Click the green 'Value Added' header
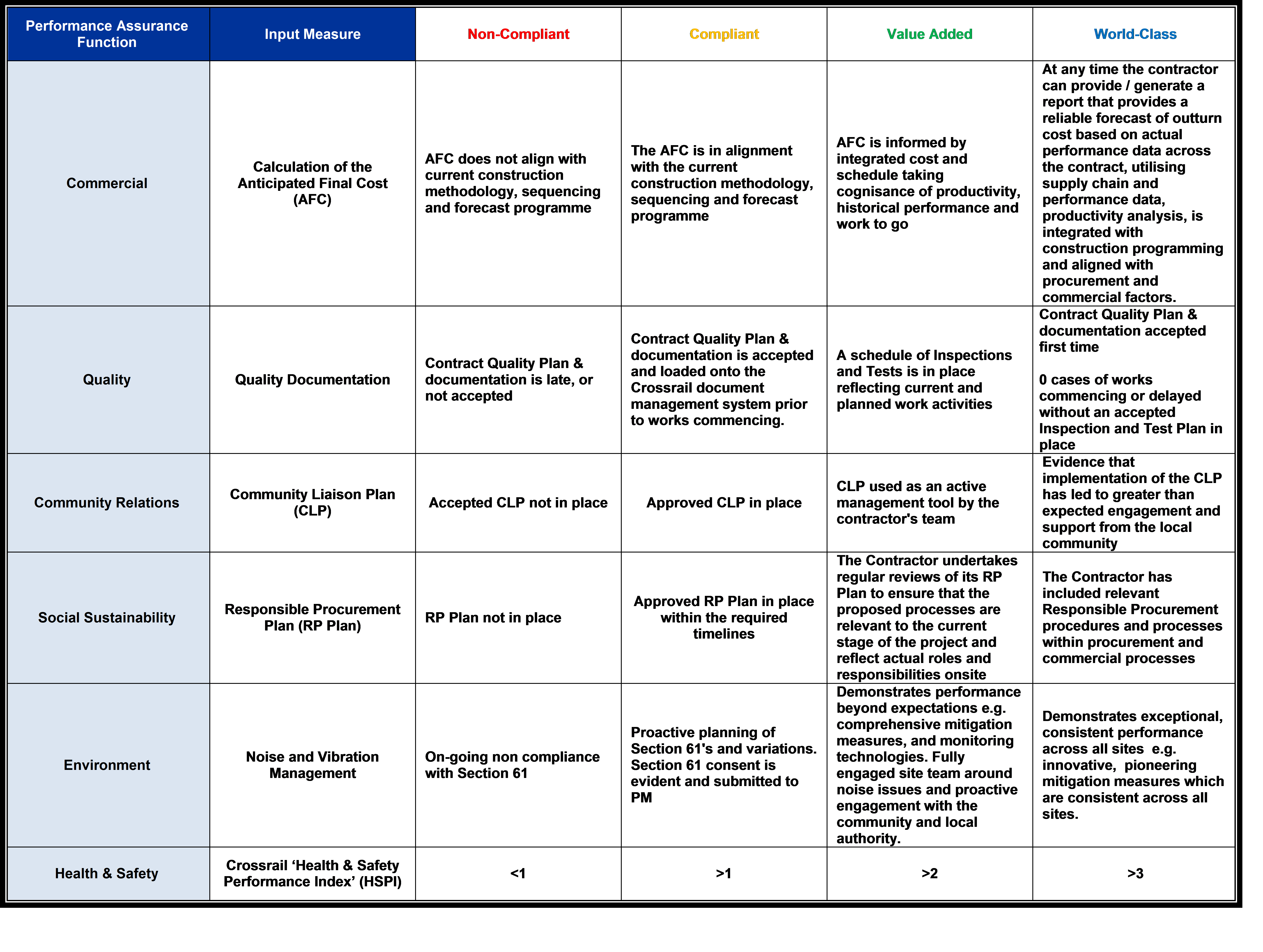The image size is (1263, 952). pyautogui.click(x=930, y=34)
